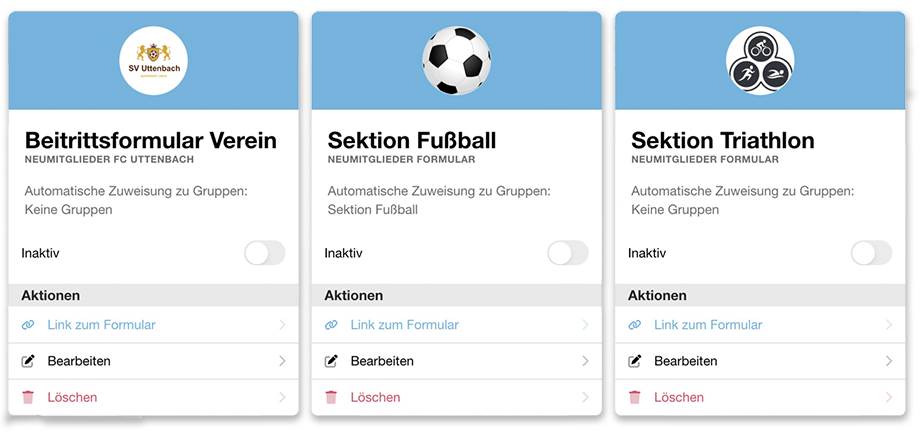Click pencil edit icon in Sektion Triathlon card
Viewport: 920px width, 433px height.
[634, 361]
